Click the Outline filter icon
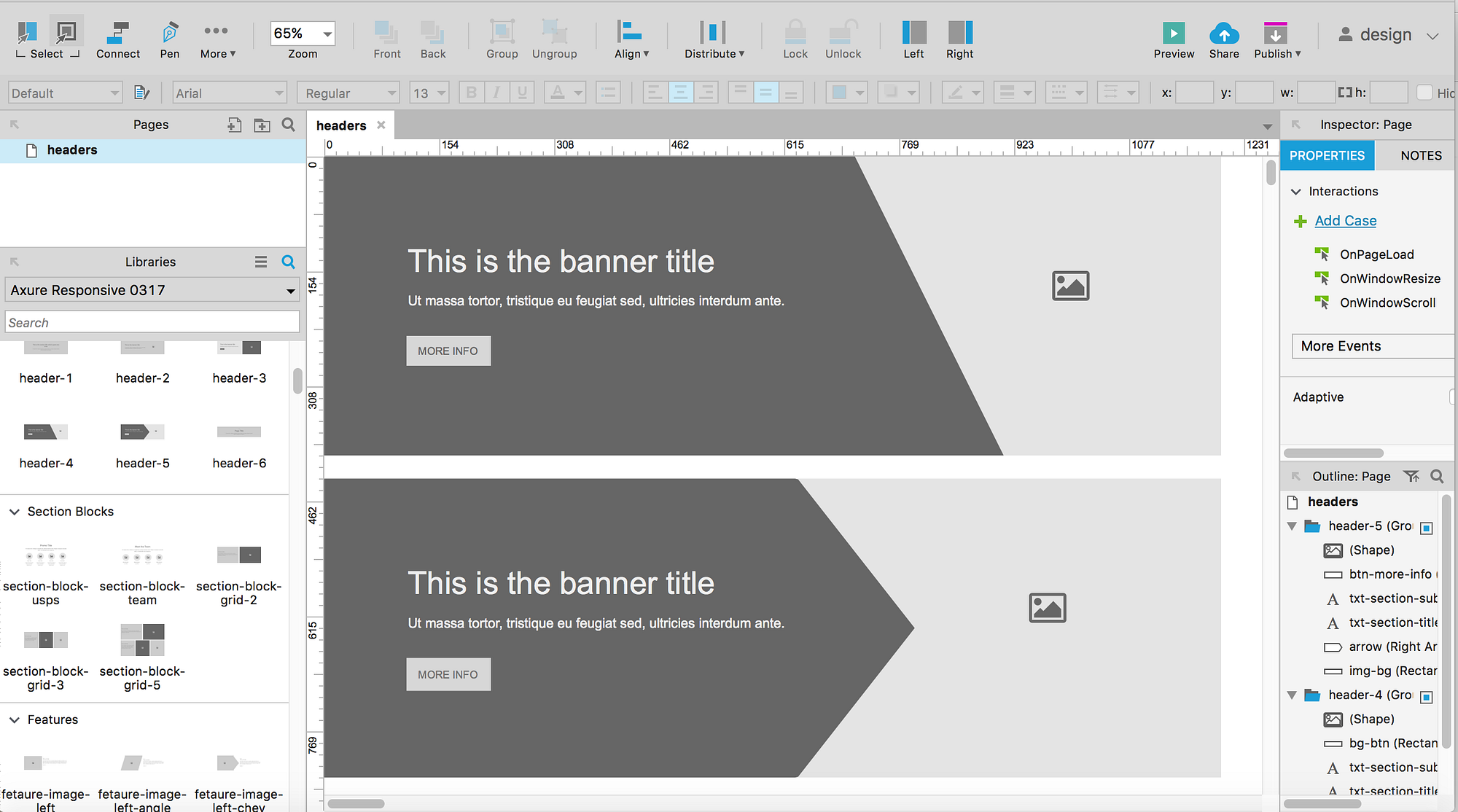Viewport: 1458px width, 812px height. tap(1411, 476)
